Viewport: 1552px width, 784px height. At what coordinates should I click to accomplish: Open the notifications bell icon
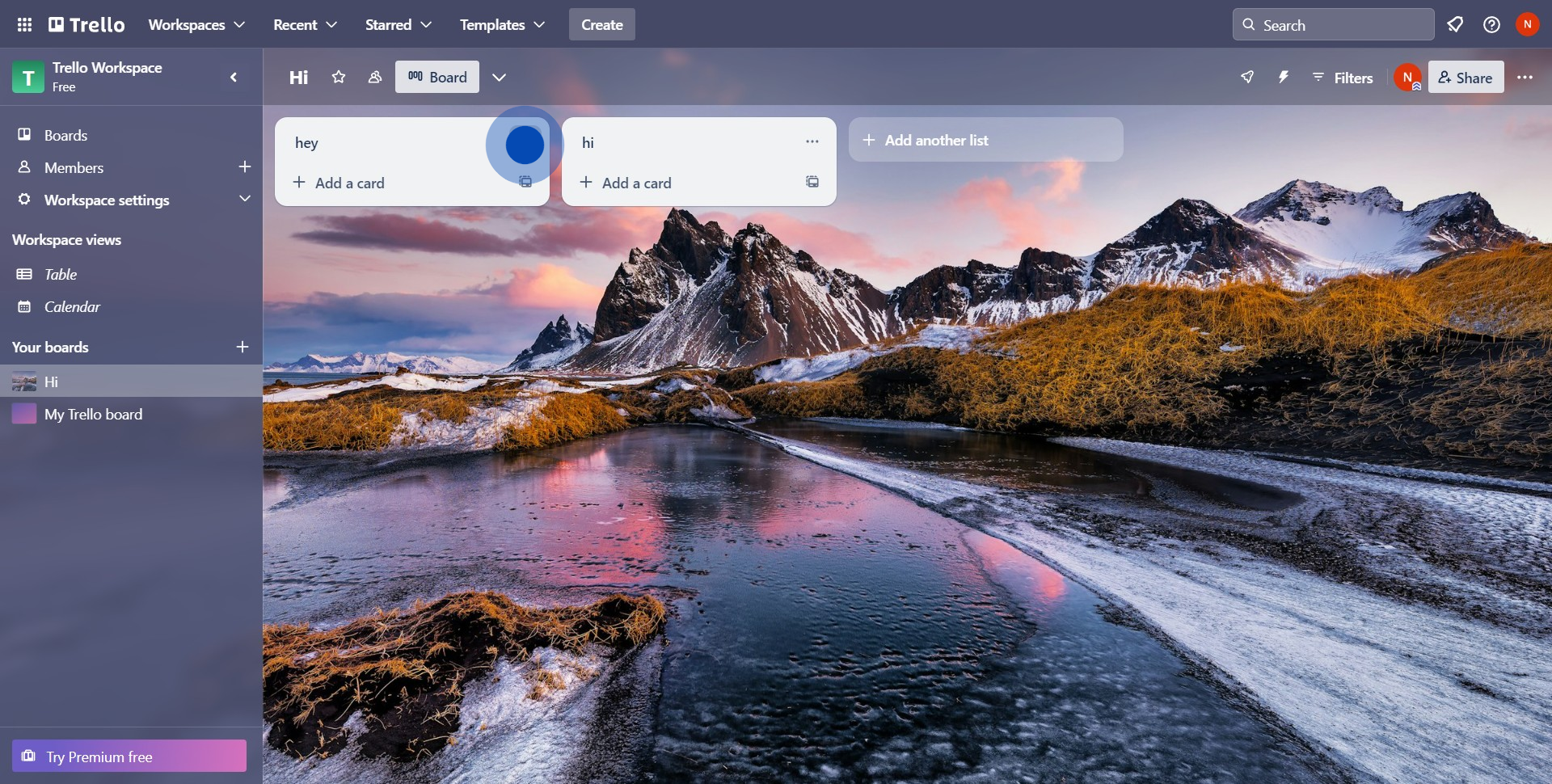pyautogui.click(x=1455, y=25)
